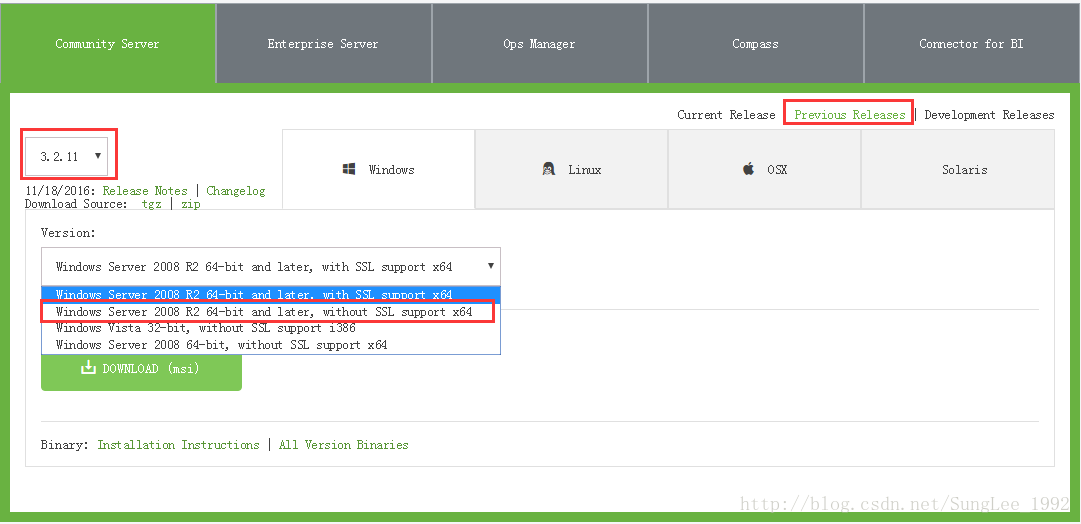This screenshot has width=1081, height=524.
Task: Click the Current Release link
Action: (x=726, y=115)
